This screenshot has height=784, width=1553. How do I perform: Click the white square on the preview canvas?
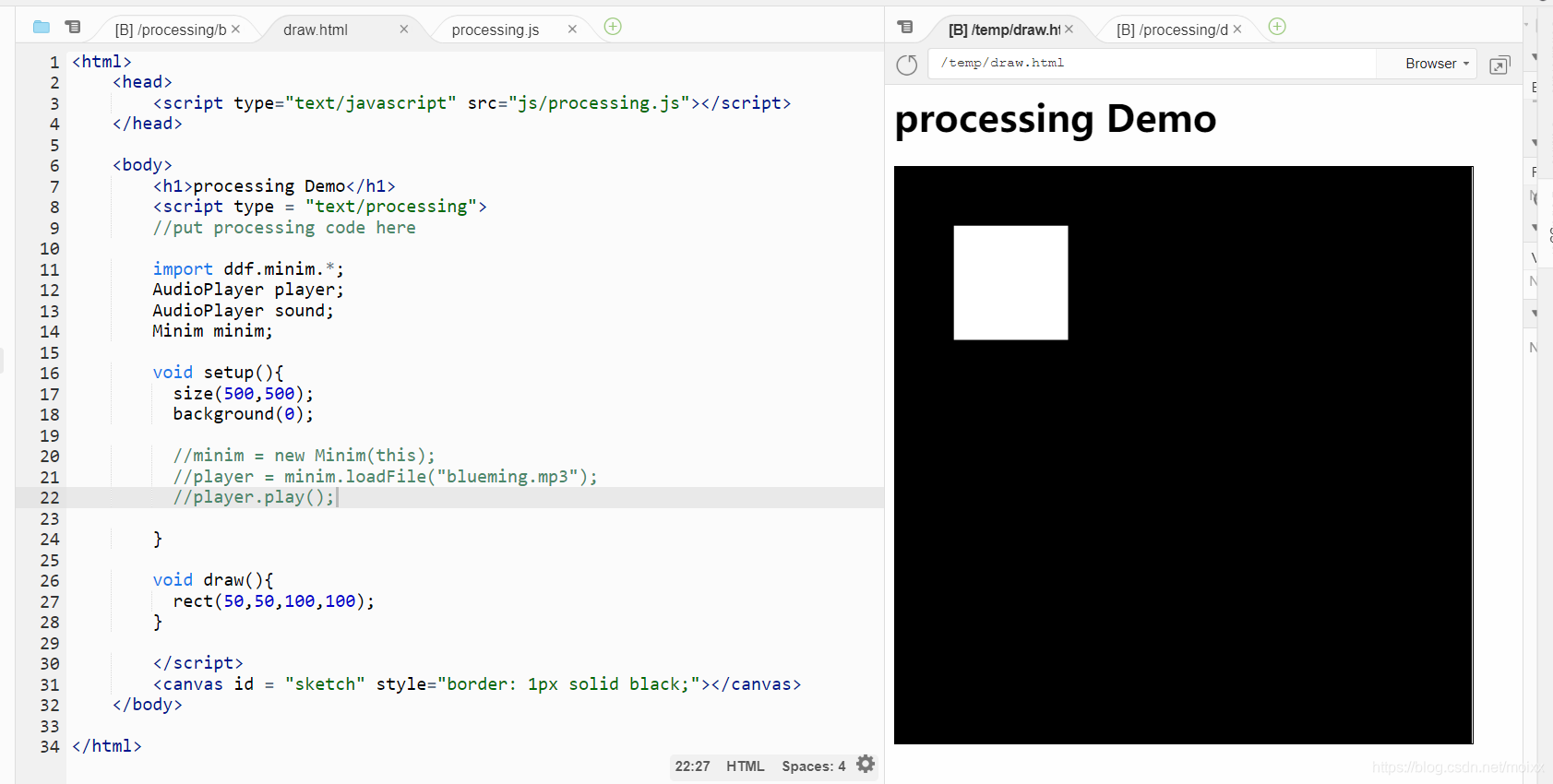click(1010, 283)
